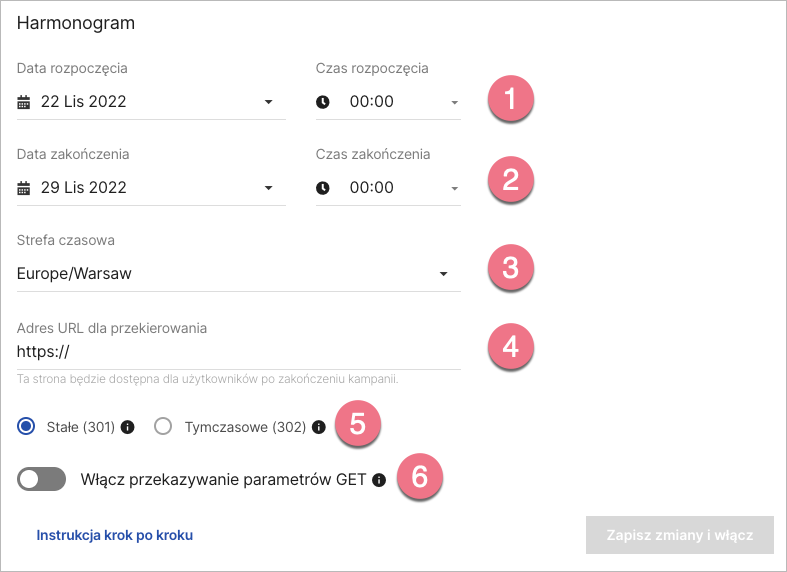The height and width of the screenshot is (572, 787).
Task: Click the red number 6 marker
Action: (x=420, y=477)
